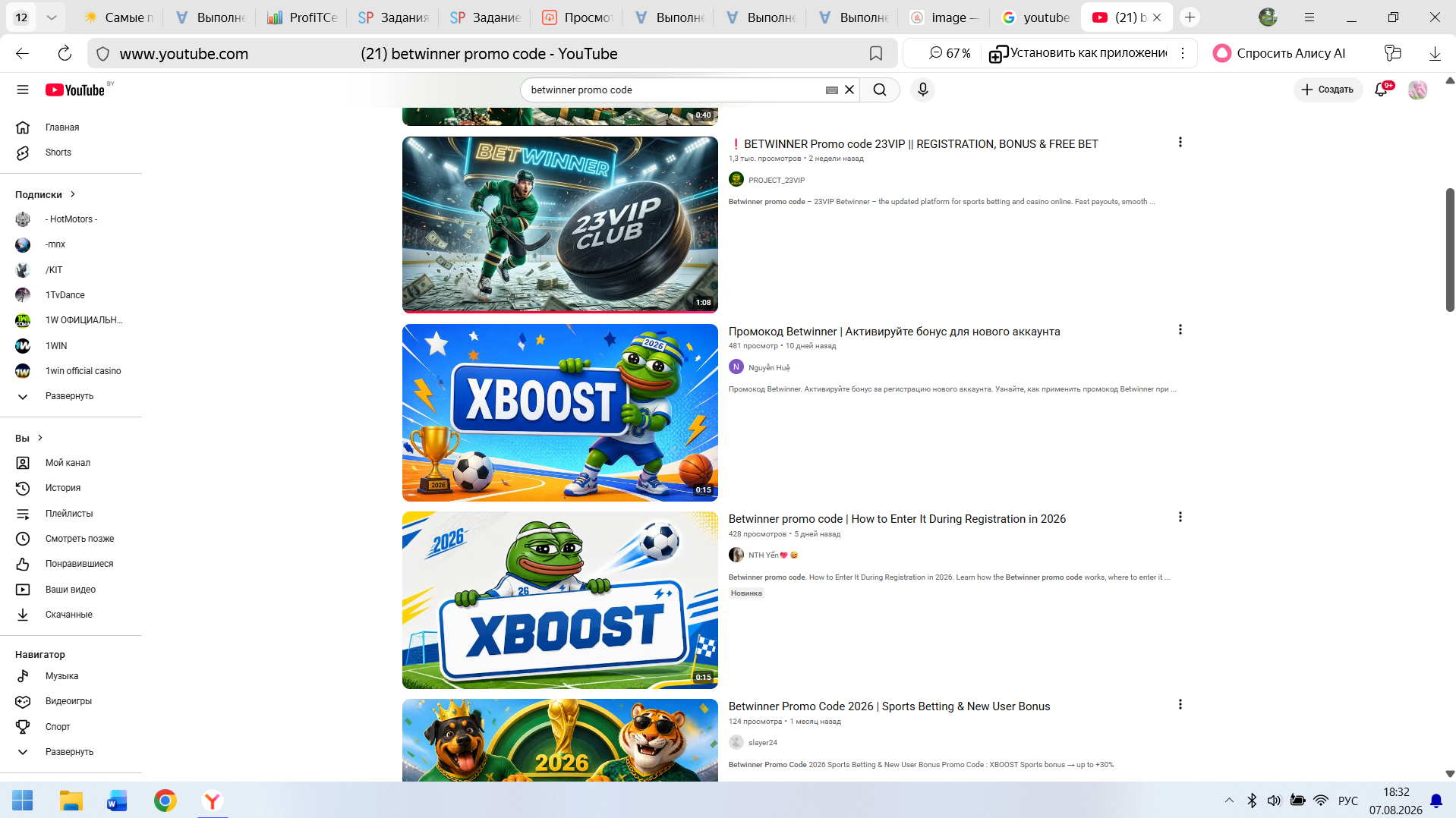Open File Explorer from the taskbar
The height and width of the screenshot is (818, 1456).
(x=71, y=801)
